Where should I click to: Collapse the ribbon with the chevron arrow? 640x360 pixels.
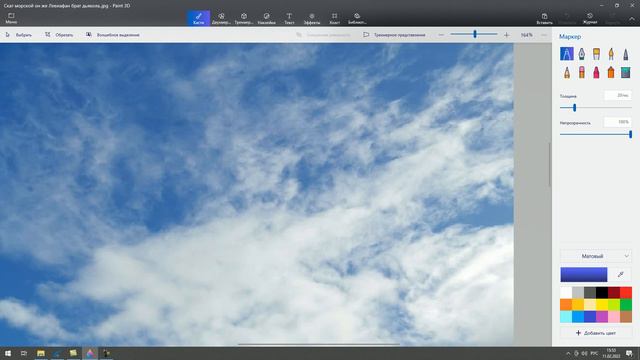point(631,19)
